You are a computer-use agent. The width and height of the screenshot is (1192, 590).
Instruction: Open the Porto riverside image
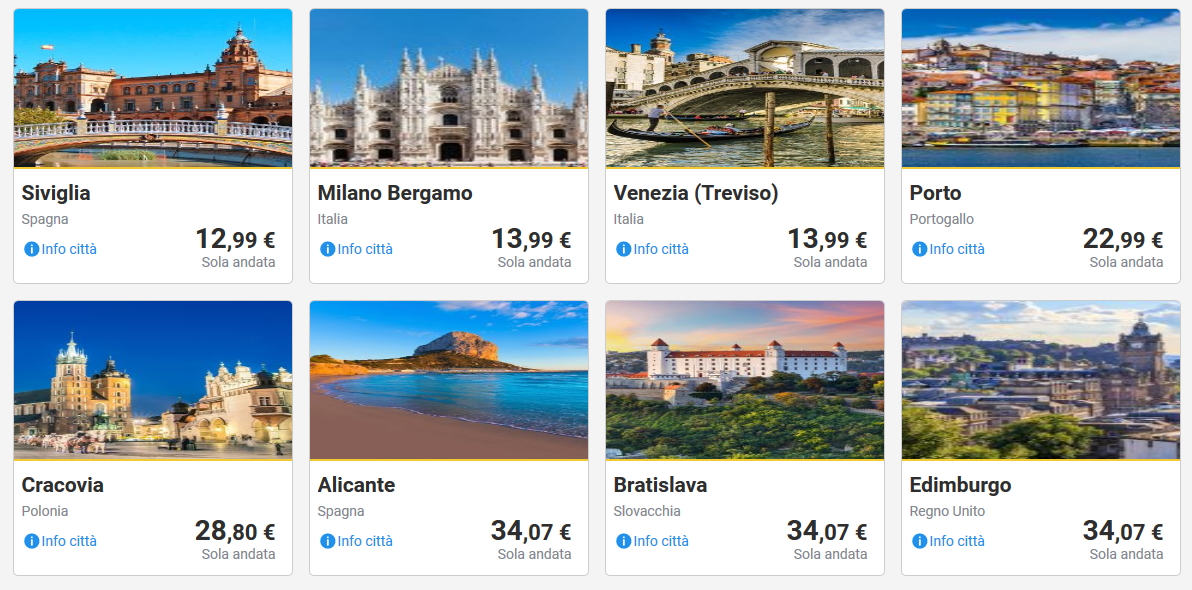(x=1041, y=89)
